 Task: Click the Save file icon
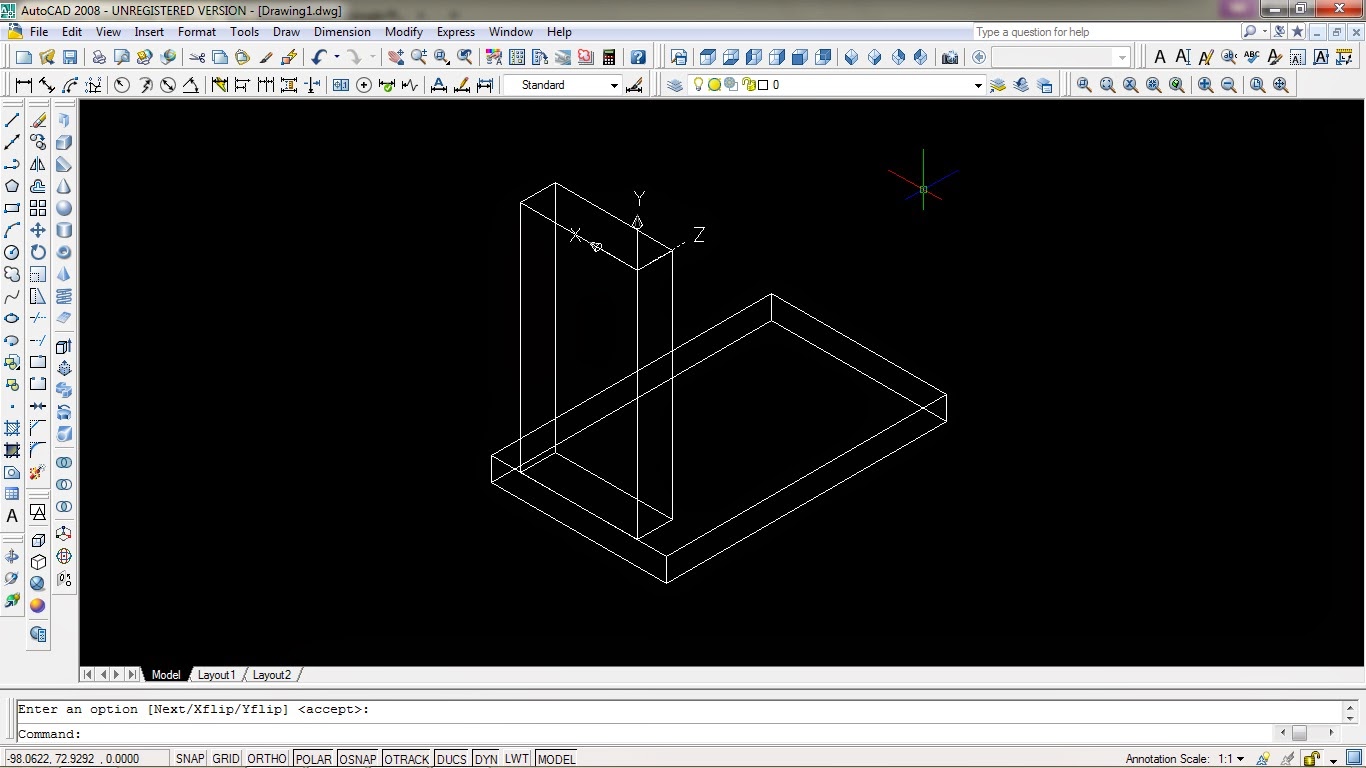(70, 58)
